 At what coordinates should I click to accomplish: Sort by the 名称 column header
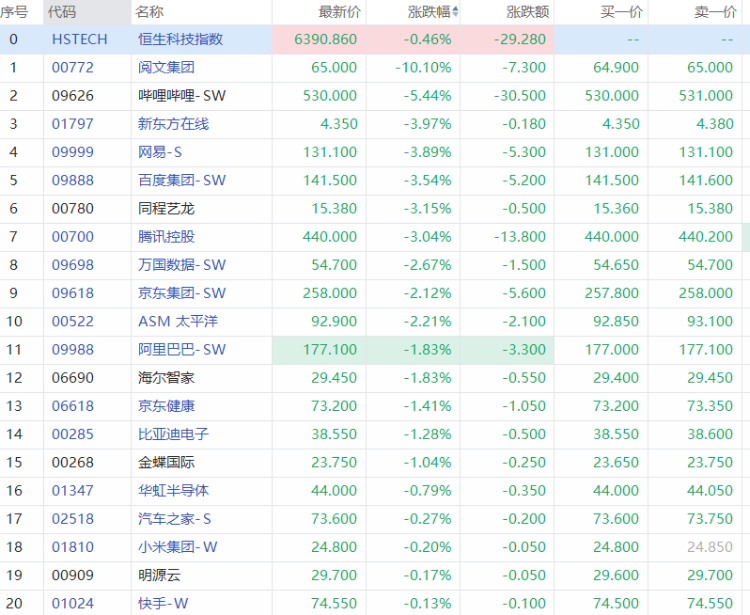click(149, 11)
